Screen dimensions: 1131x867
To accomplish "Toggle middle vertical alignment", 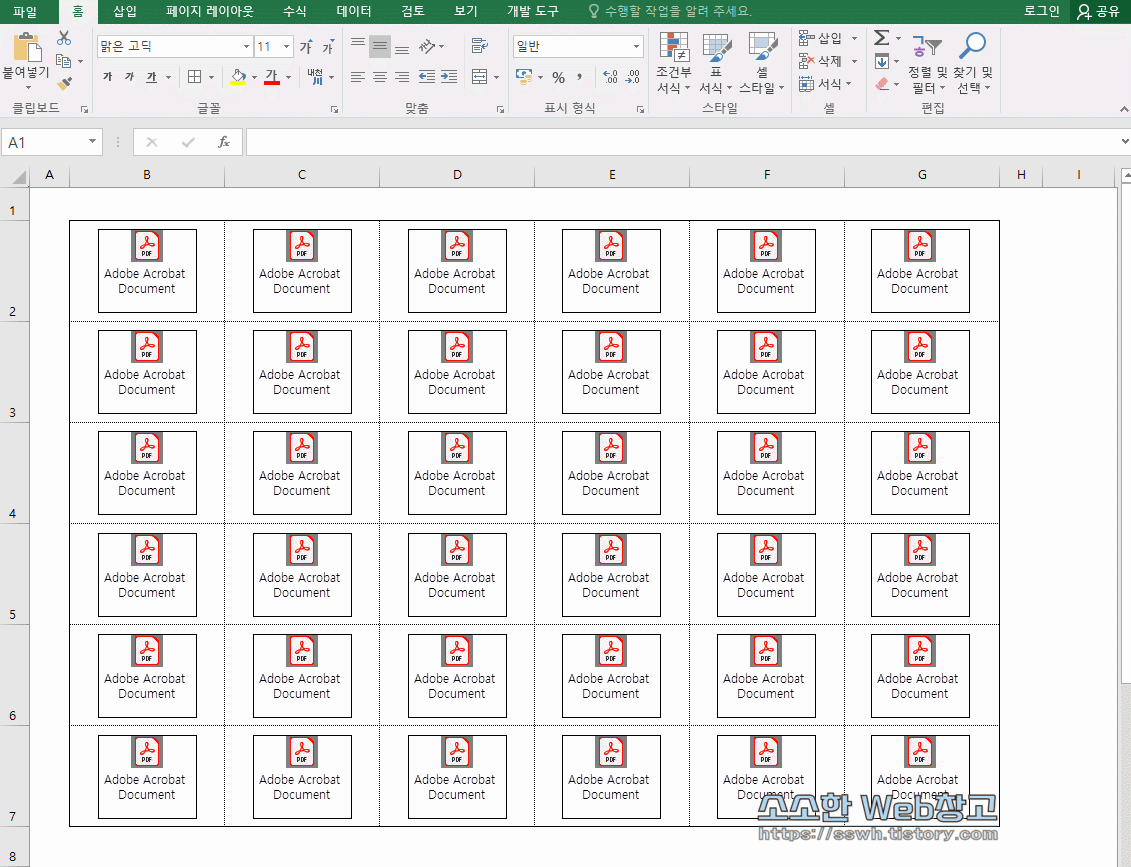I will point(379,46).
